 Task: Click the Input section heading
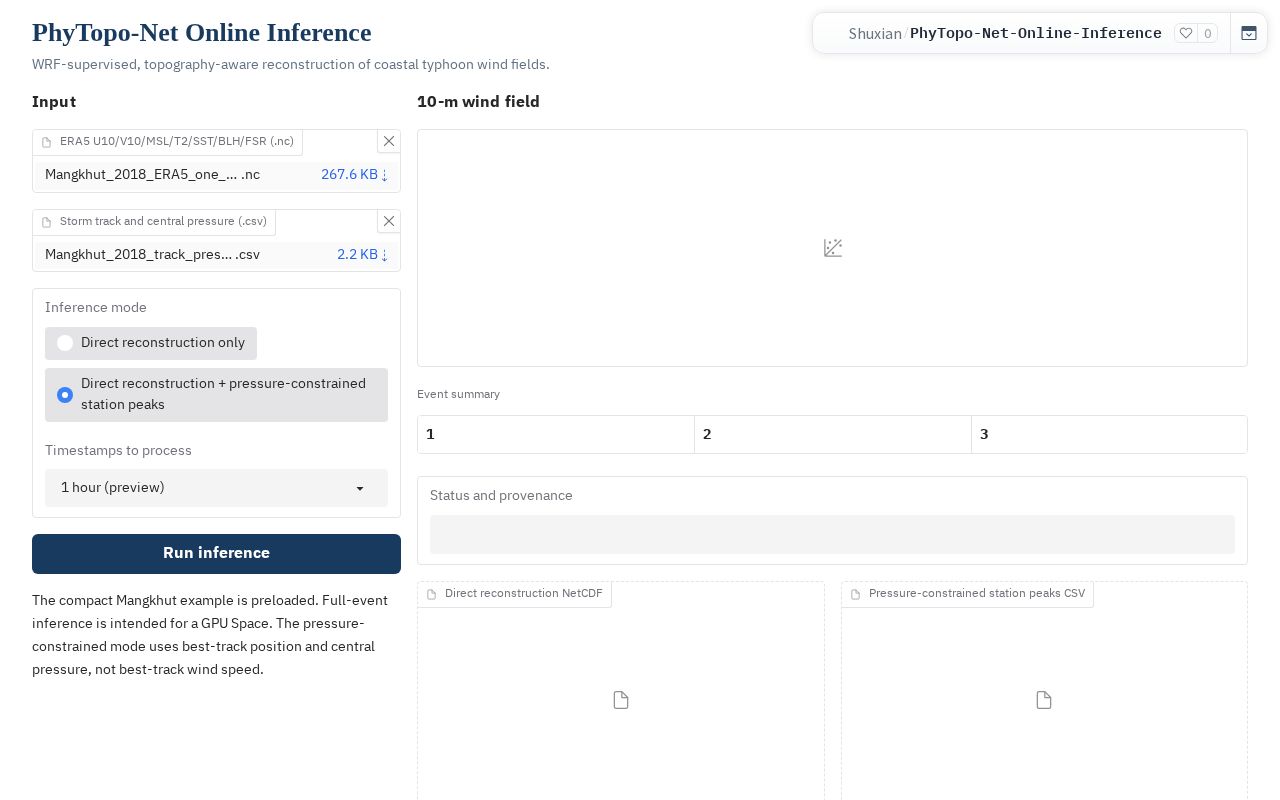tap(54, 102)
